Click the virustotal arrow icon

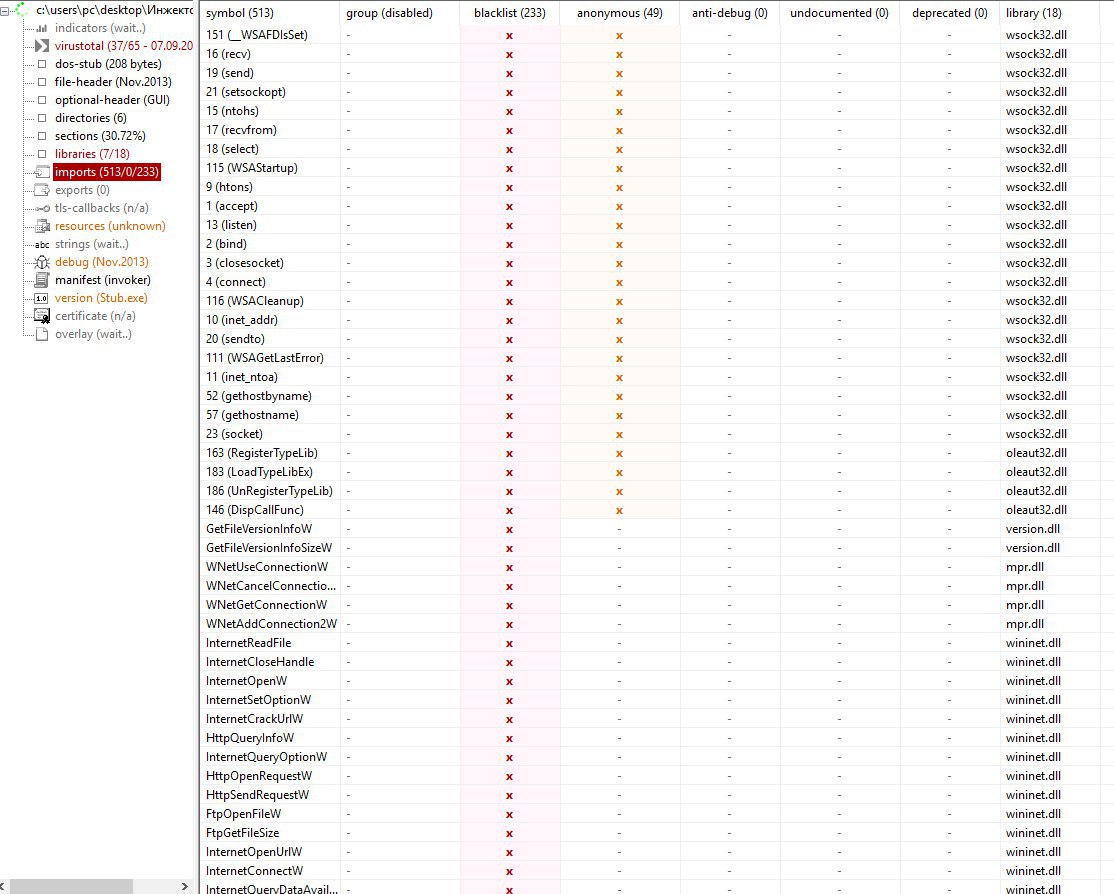click(42, 46)
